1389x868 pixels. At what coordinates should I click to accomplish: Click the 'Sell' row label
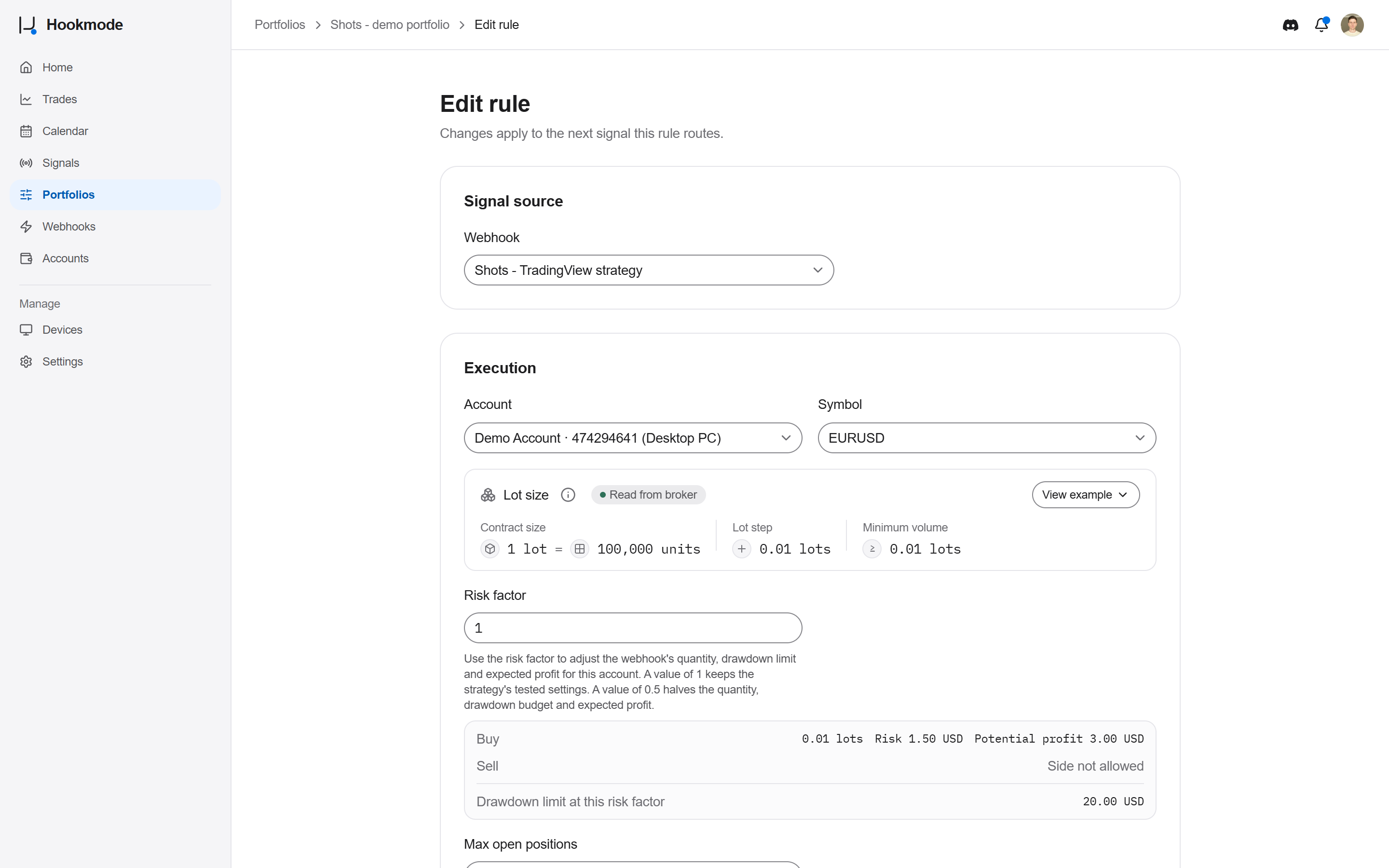(487, 766)
